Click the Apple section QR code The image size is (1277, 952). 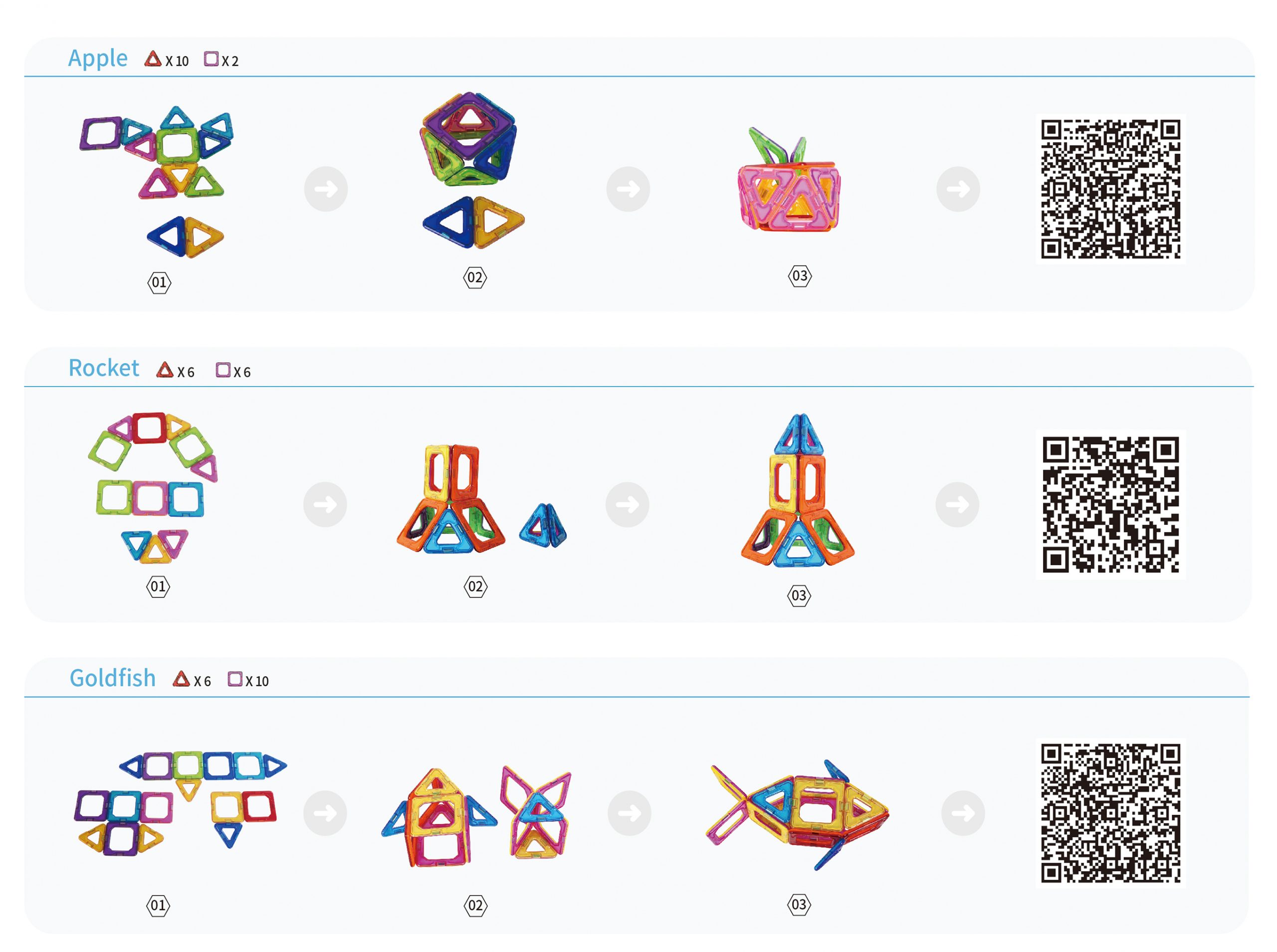click(1110, 189)
